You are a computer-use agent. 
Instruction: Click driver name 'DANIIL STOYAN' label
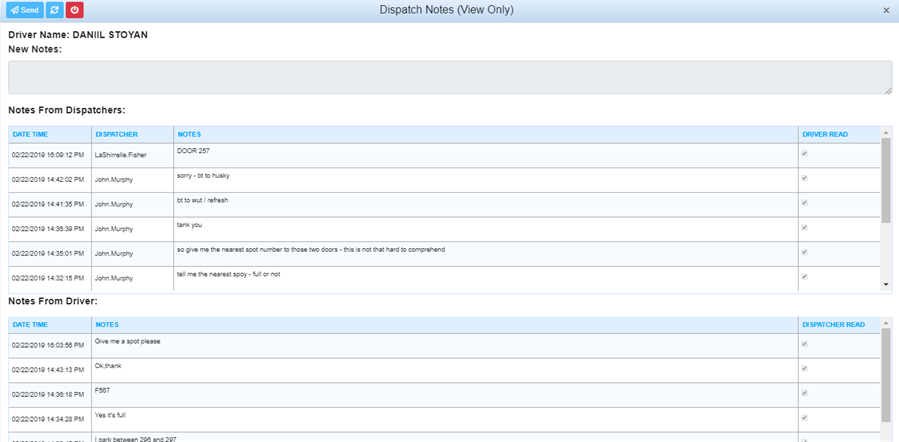click(x=110, y=35)
